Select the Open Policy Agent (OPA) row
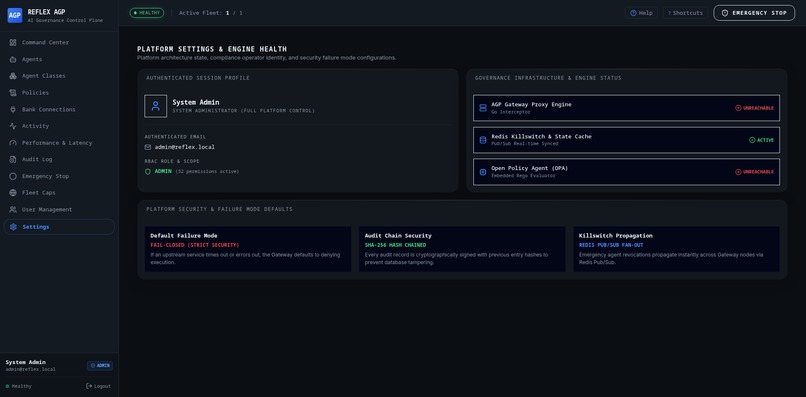This screenshot has width=806, height=397. tap(626, 172)
